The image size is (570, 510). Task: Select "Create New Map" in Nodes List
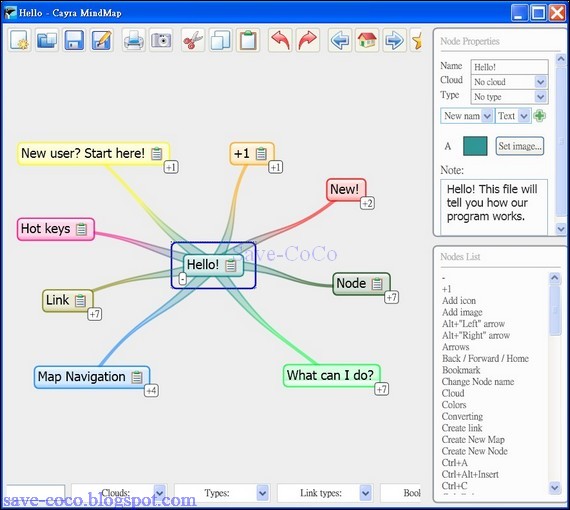pos(473,439)
